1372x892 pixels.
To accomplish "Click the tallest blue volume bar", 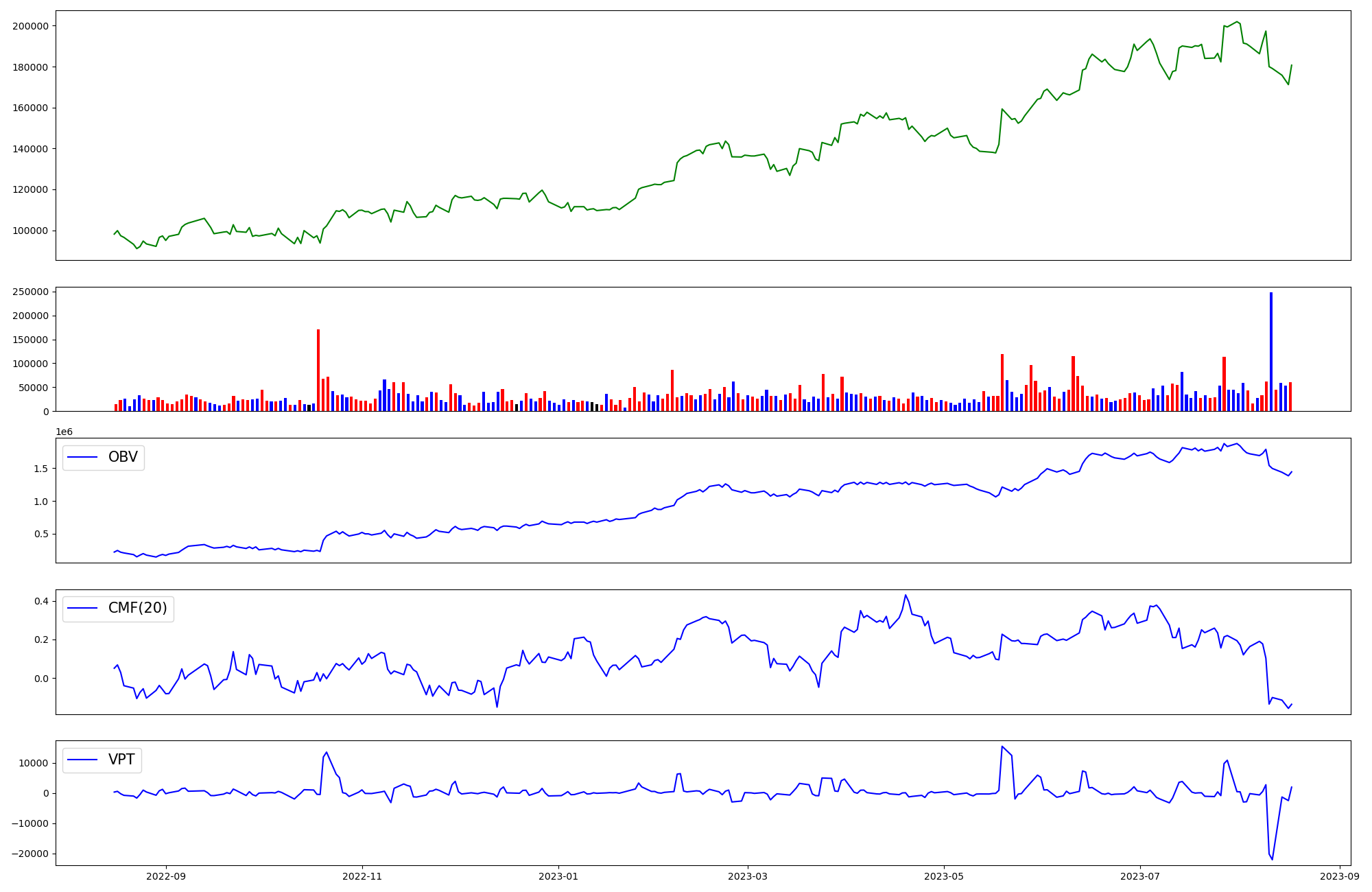I will pos(1270,351).
